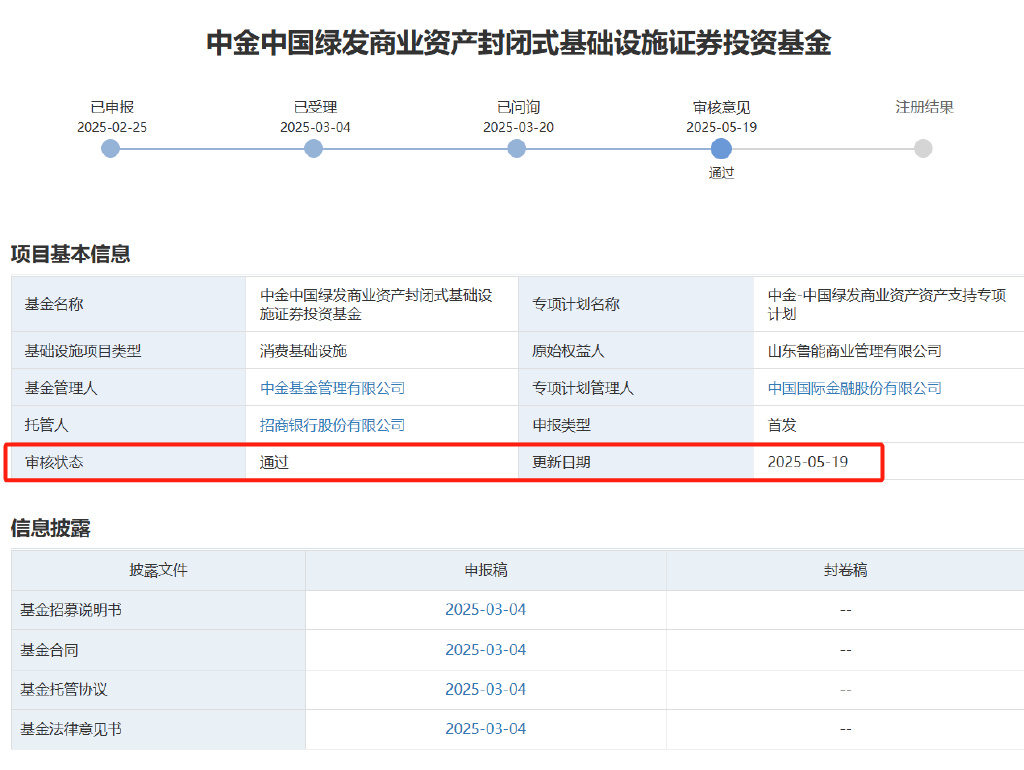Open 基金招募说明书 申报稿 dated 2025-03-04

tap(485, 609)
